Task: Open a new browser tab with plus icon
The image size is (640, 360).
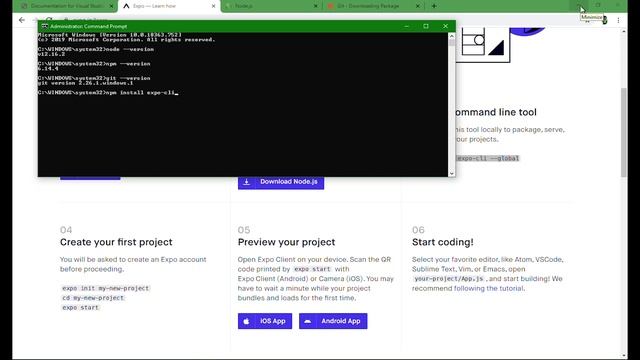Action: [434, 6]
